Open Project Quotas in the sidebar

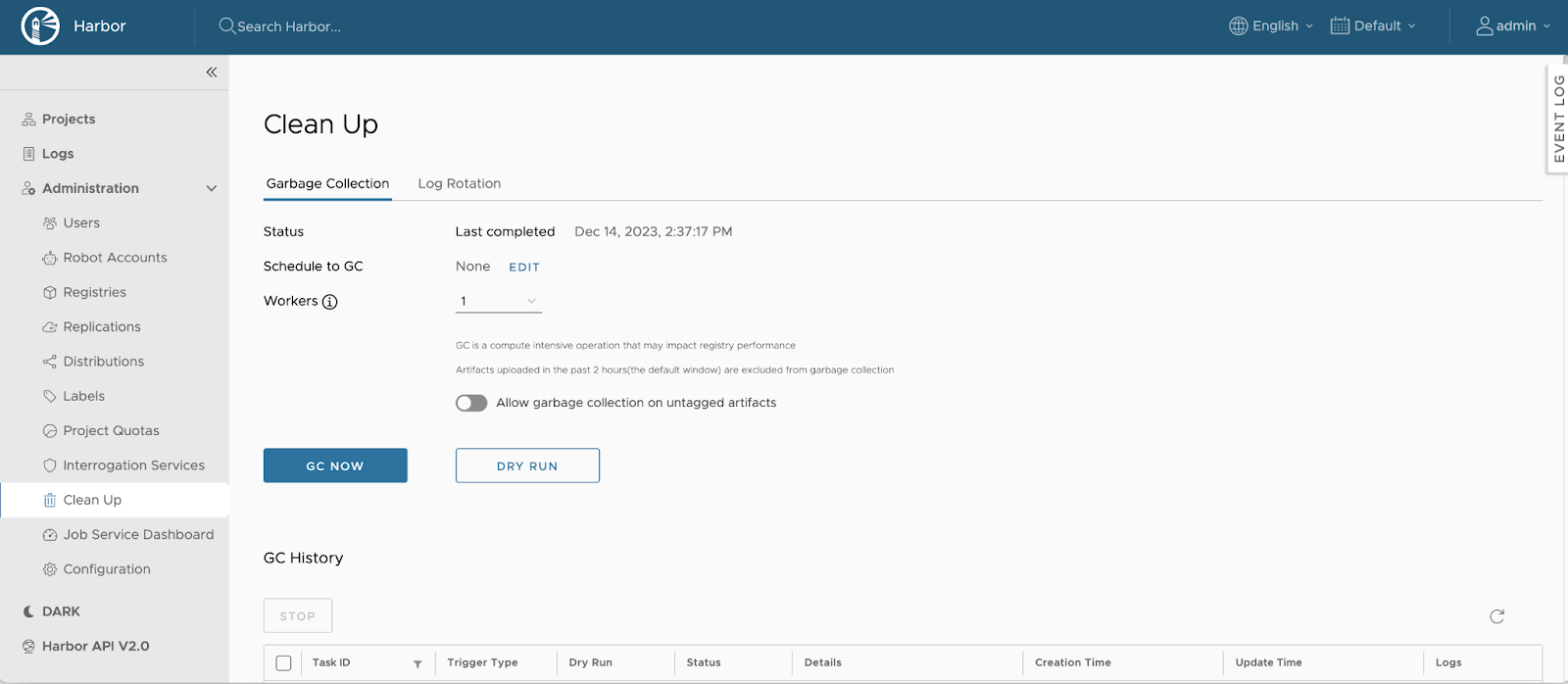click(111, 431)
